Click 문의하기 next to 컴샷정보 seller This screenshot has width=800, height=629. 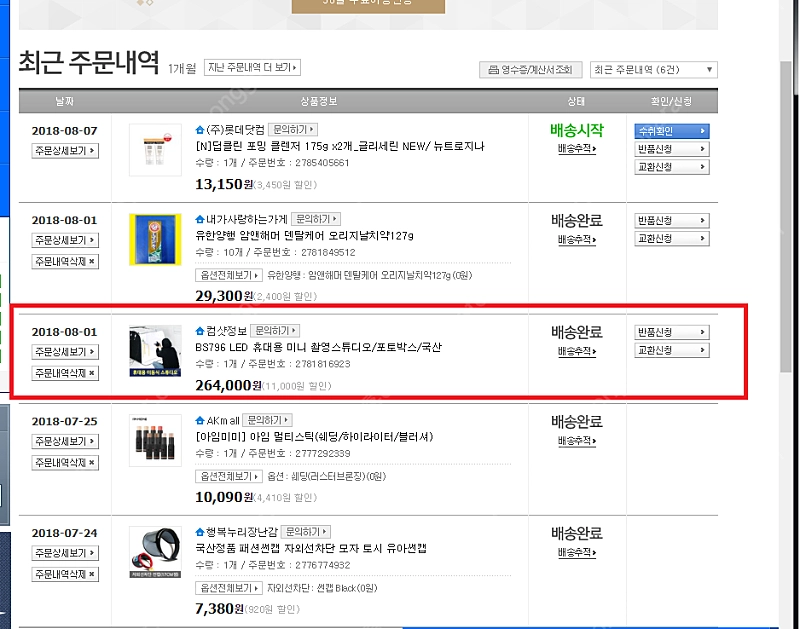(x=274, y=331)
